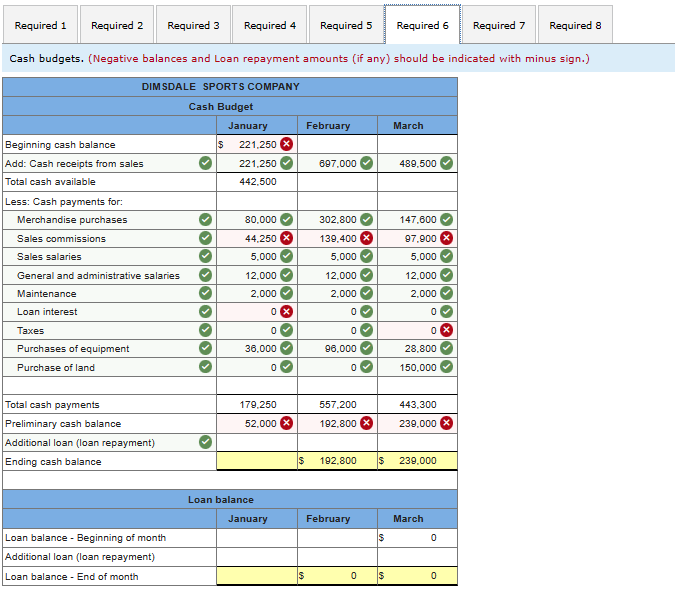Screen dimensions: 675x593
Task: Click January total cash available 442,500
Action: point(258,182)
